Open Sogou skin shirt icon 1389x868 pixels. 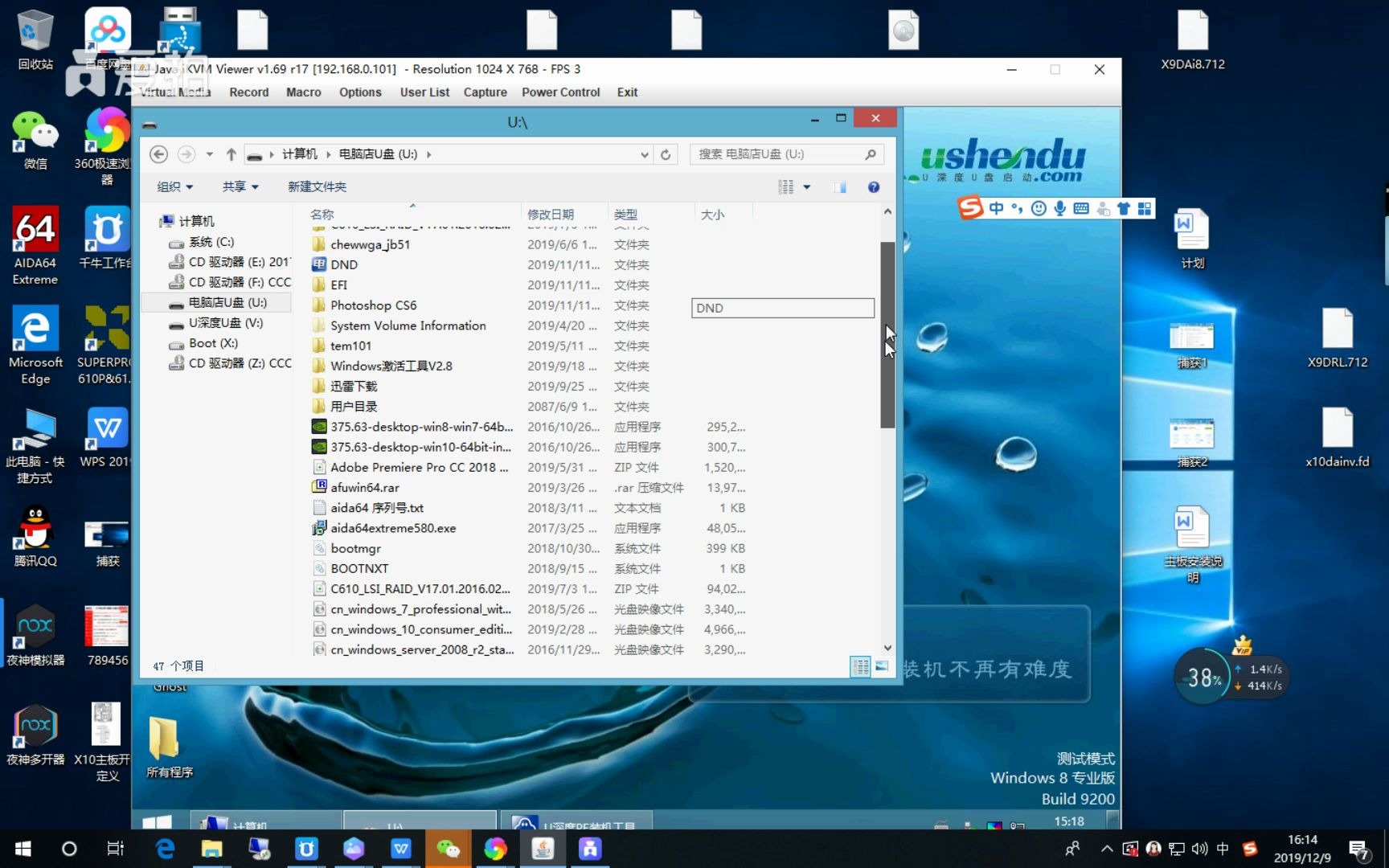pos(1123,209)
